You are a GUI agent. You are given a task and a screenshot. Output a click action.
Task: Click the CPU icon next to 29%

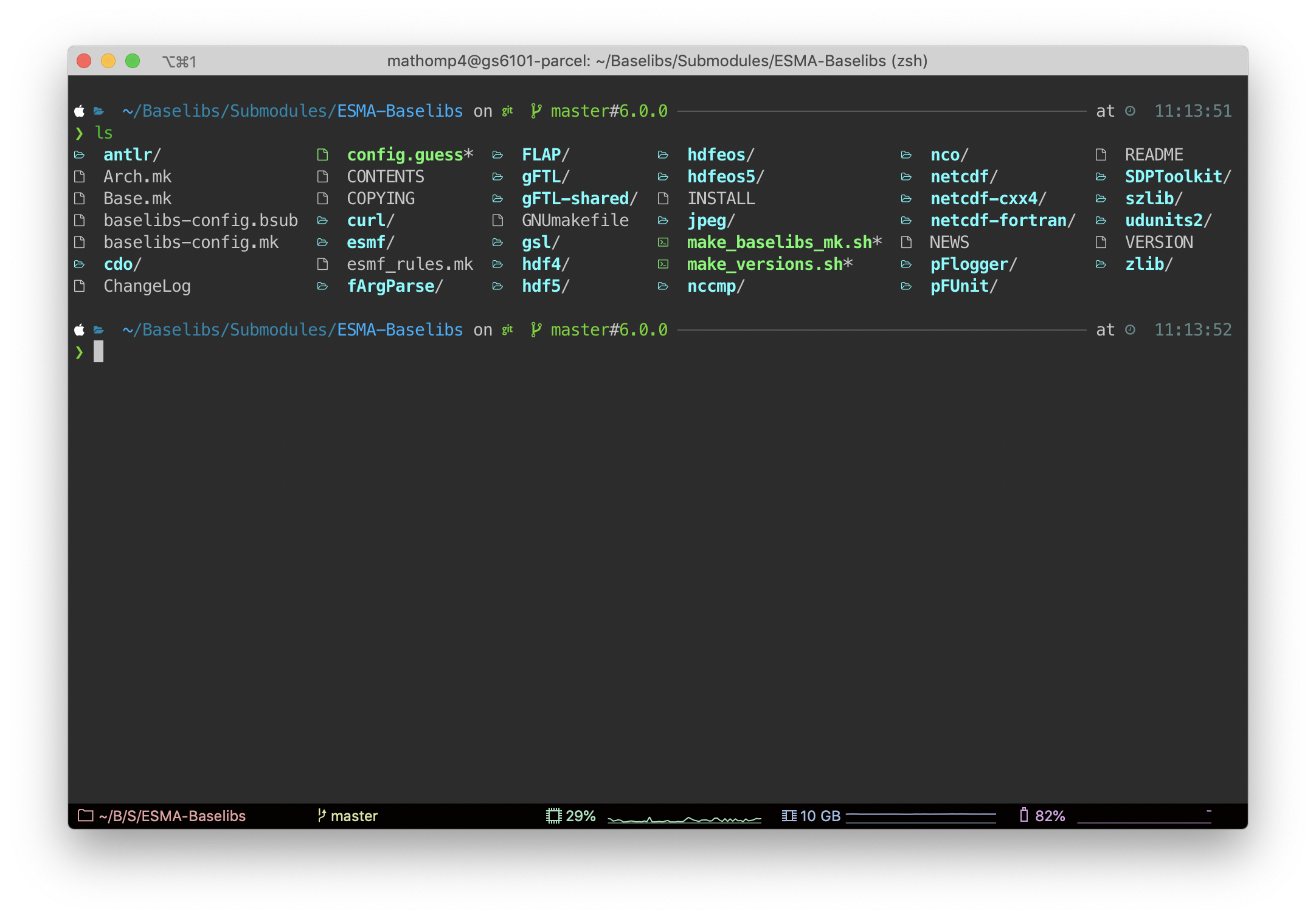point(553,816)
